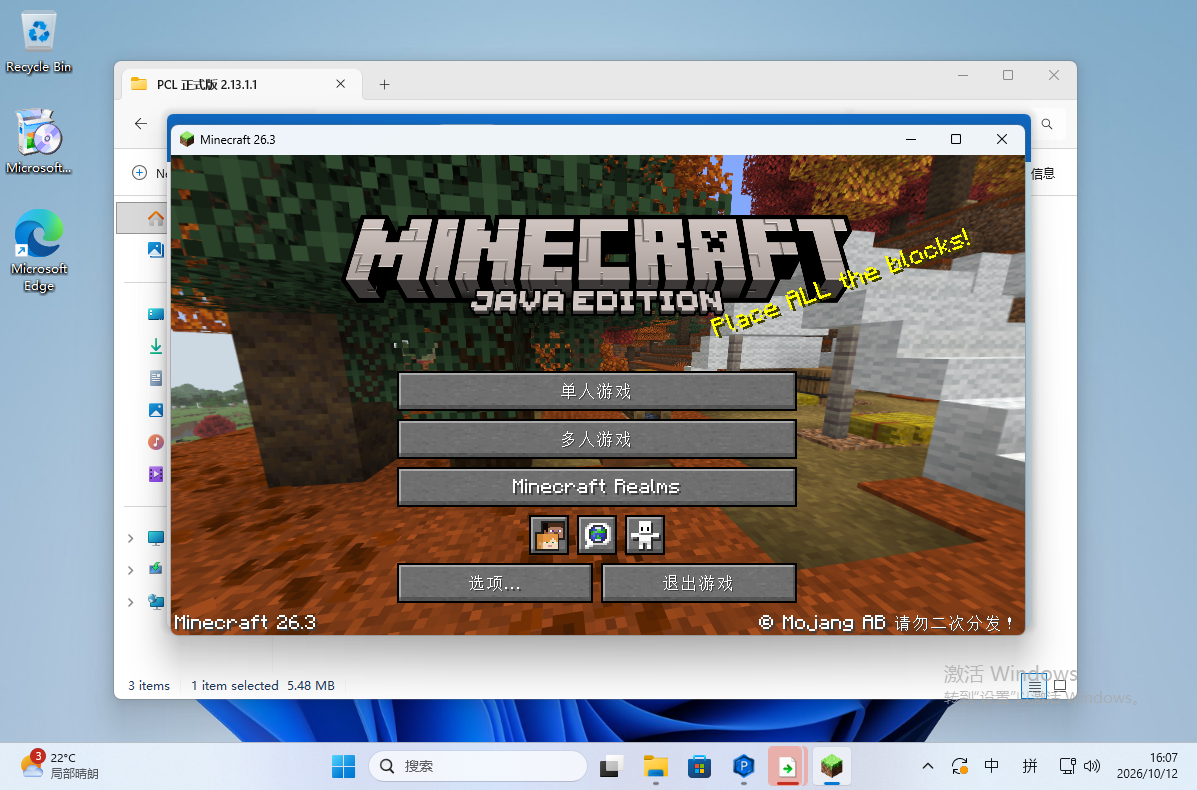Screen dimensions: 1197x790
Task: Expand This PC in Explorer sidebar
Action: pyautogui.click(x=131, y=538)
